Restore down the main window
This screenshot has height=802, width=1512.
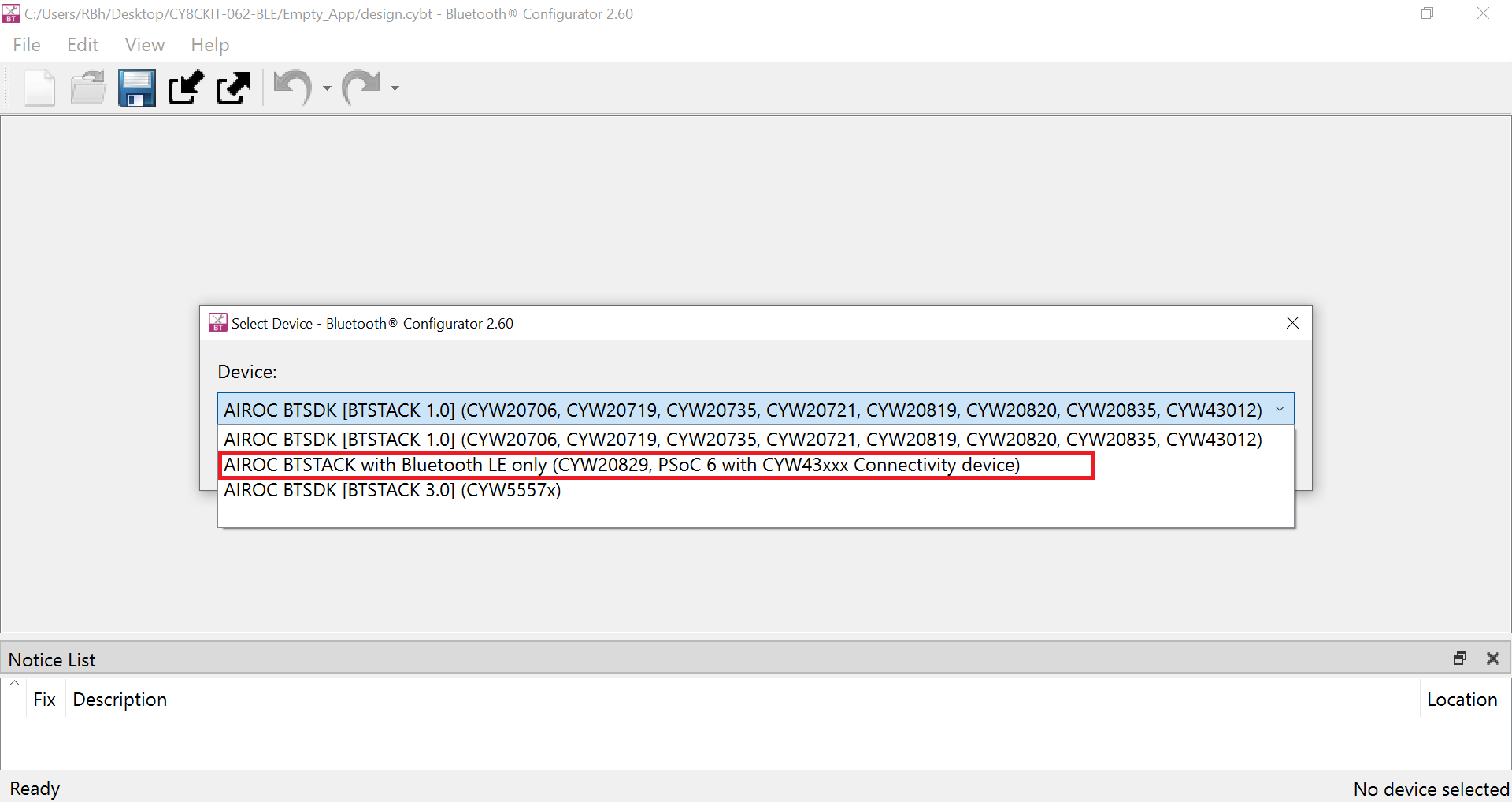click(1427, 13)
